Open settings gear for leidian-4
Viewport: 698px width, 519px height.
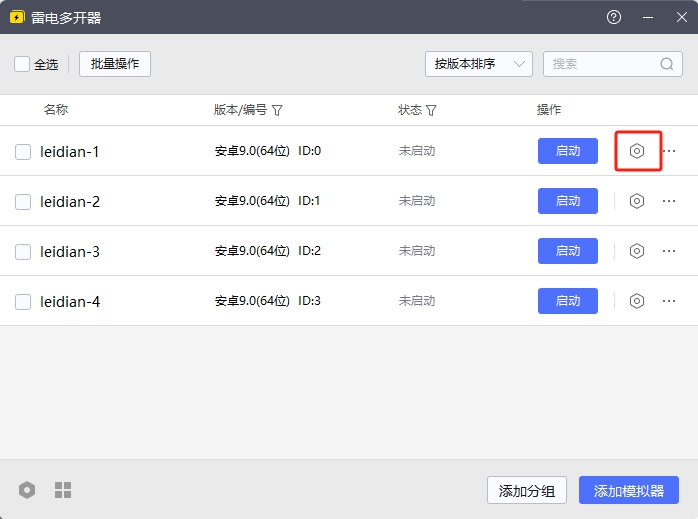(x=637, y=301)
